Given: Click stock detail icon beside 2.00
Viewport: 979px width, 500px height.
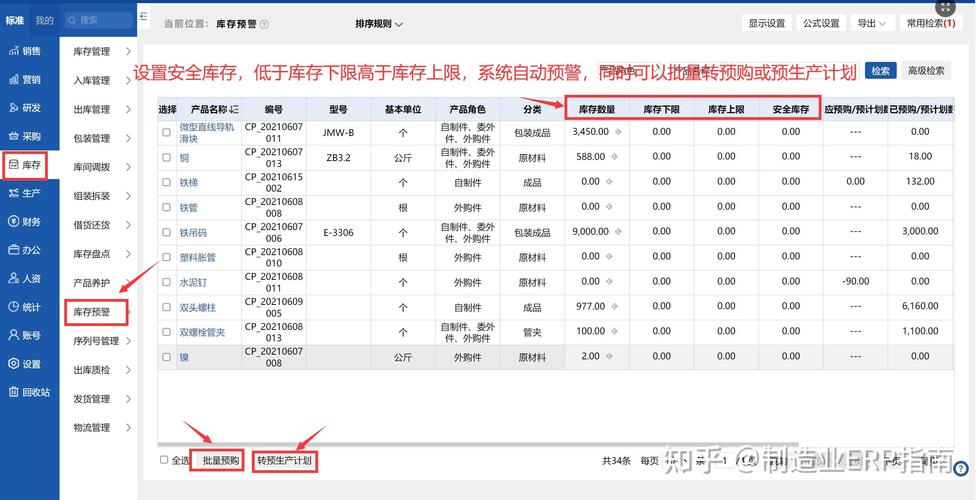Looking at the screenshot, I should (609, 356).
